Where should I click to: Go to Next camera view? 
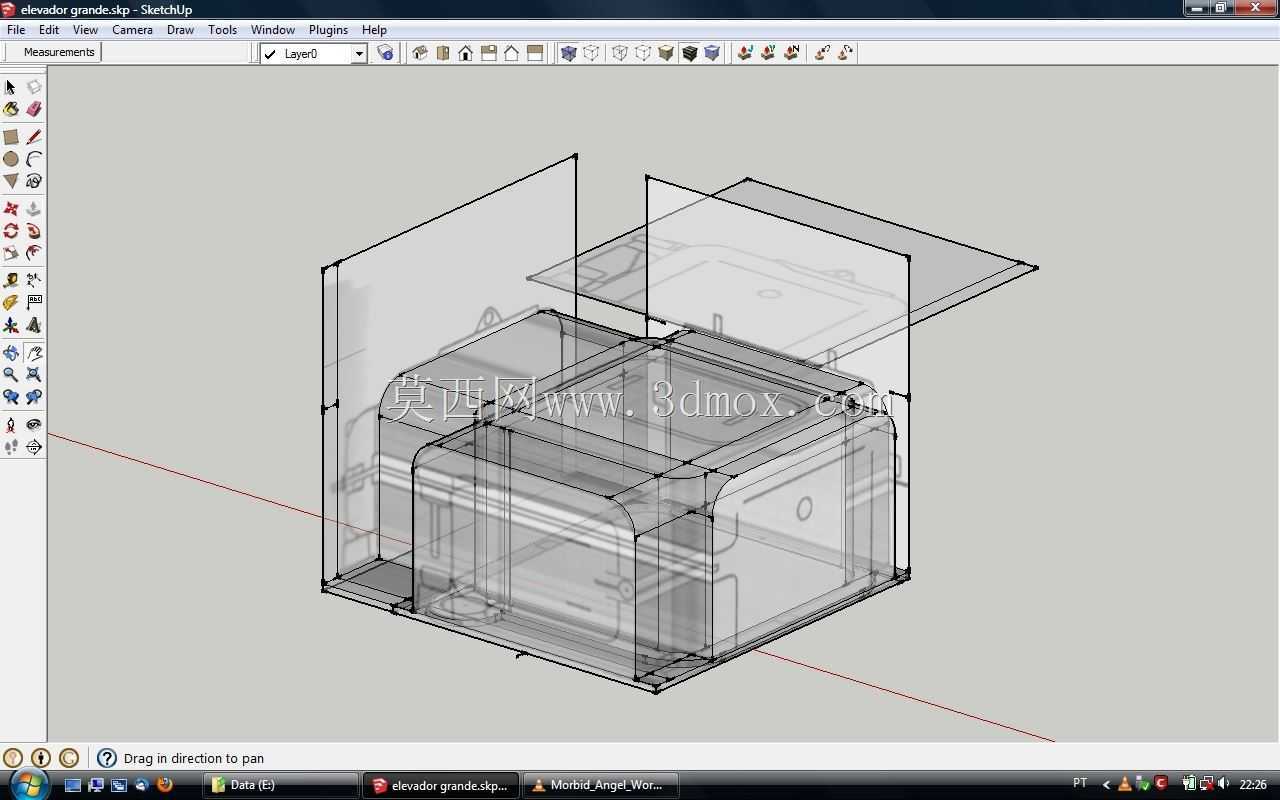(x=34, y=397)
